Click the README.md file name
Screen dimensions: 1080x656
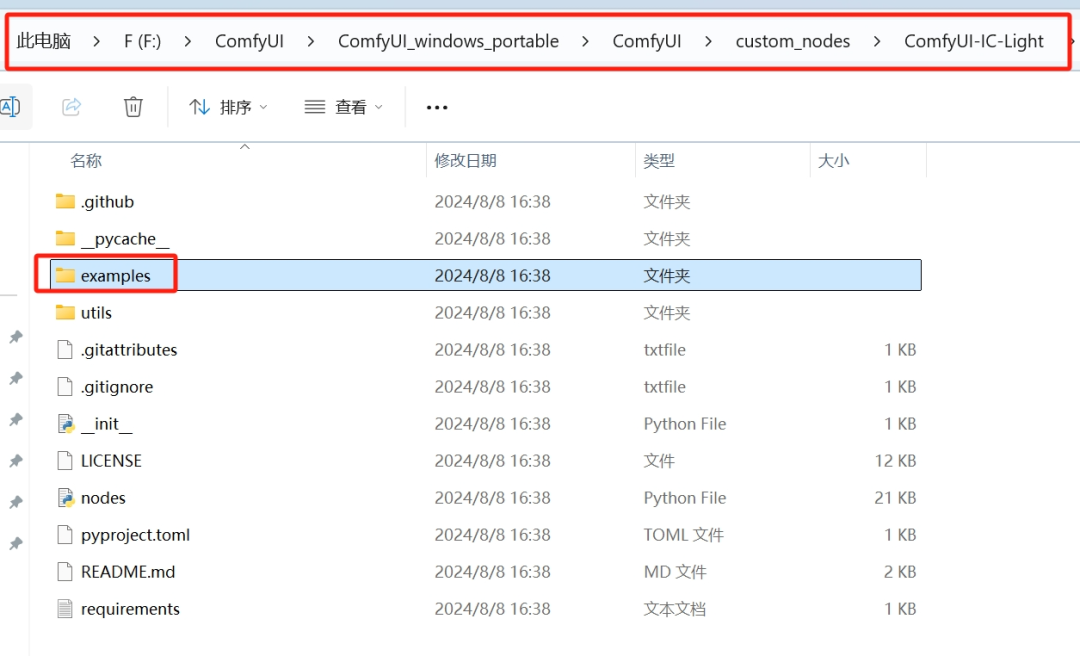[x=128, y=572]
